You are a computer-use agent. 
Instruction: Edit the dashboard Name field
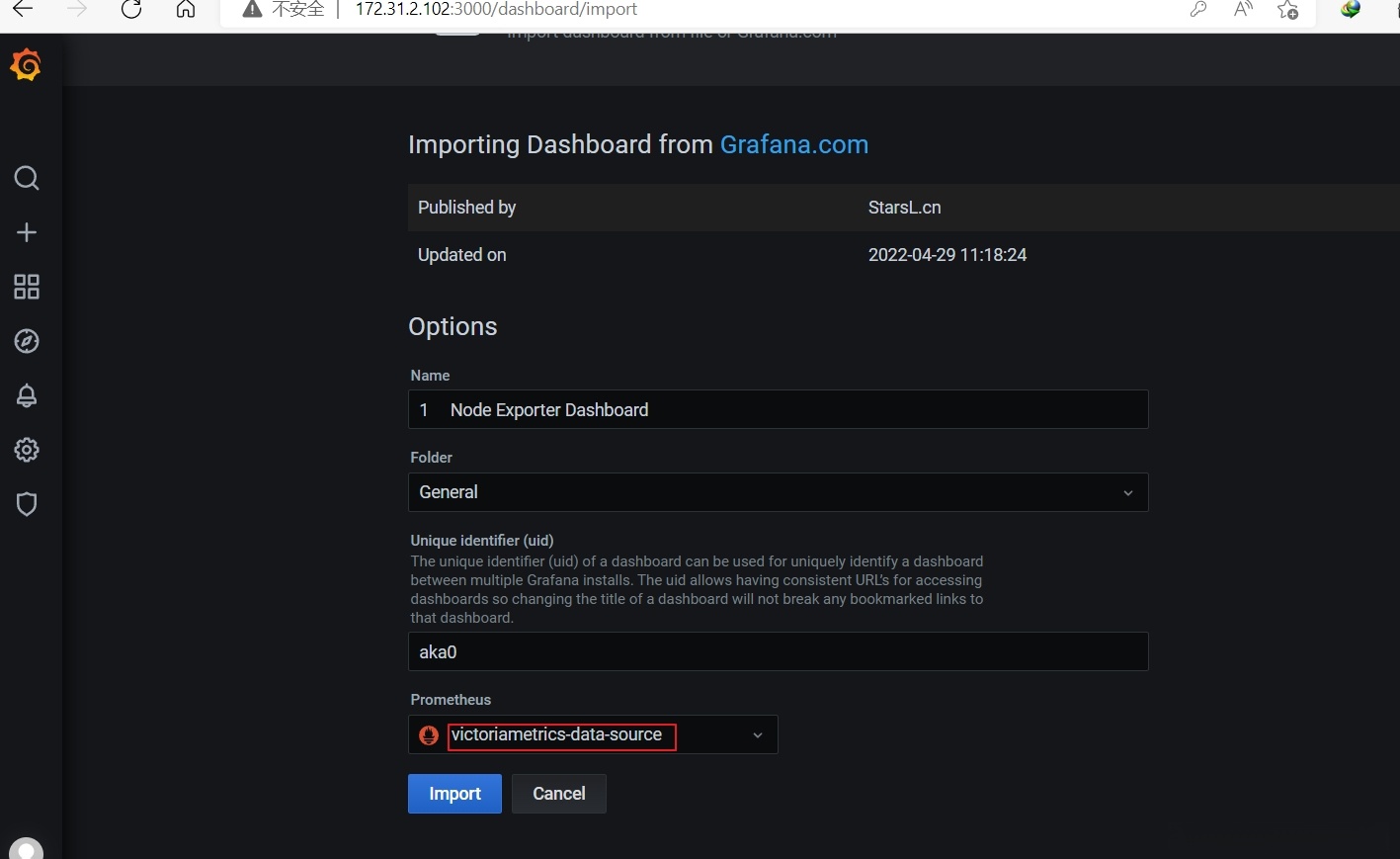click(779, 409)
